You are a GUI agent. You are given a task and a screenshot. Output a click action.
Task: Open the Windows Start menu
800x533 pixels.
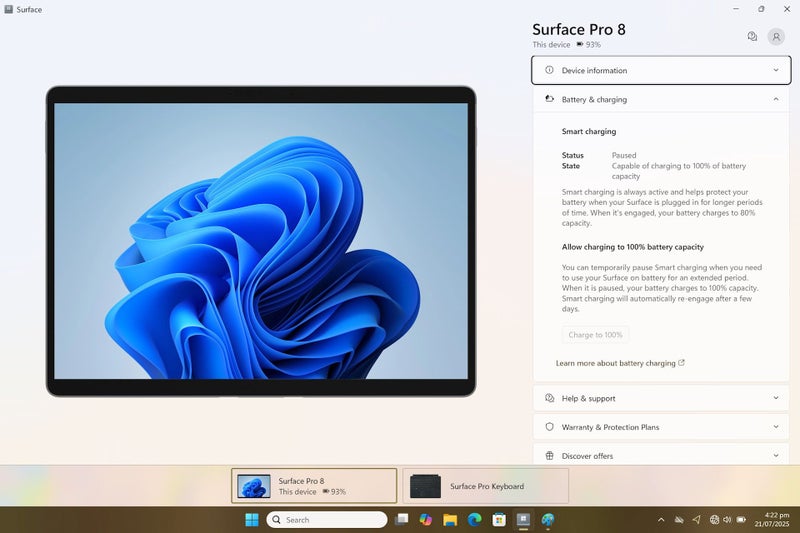252,520
